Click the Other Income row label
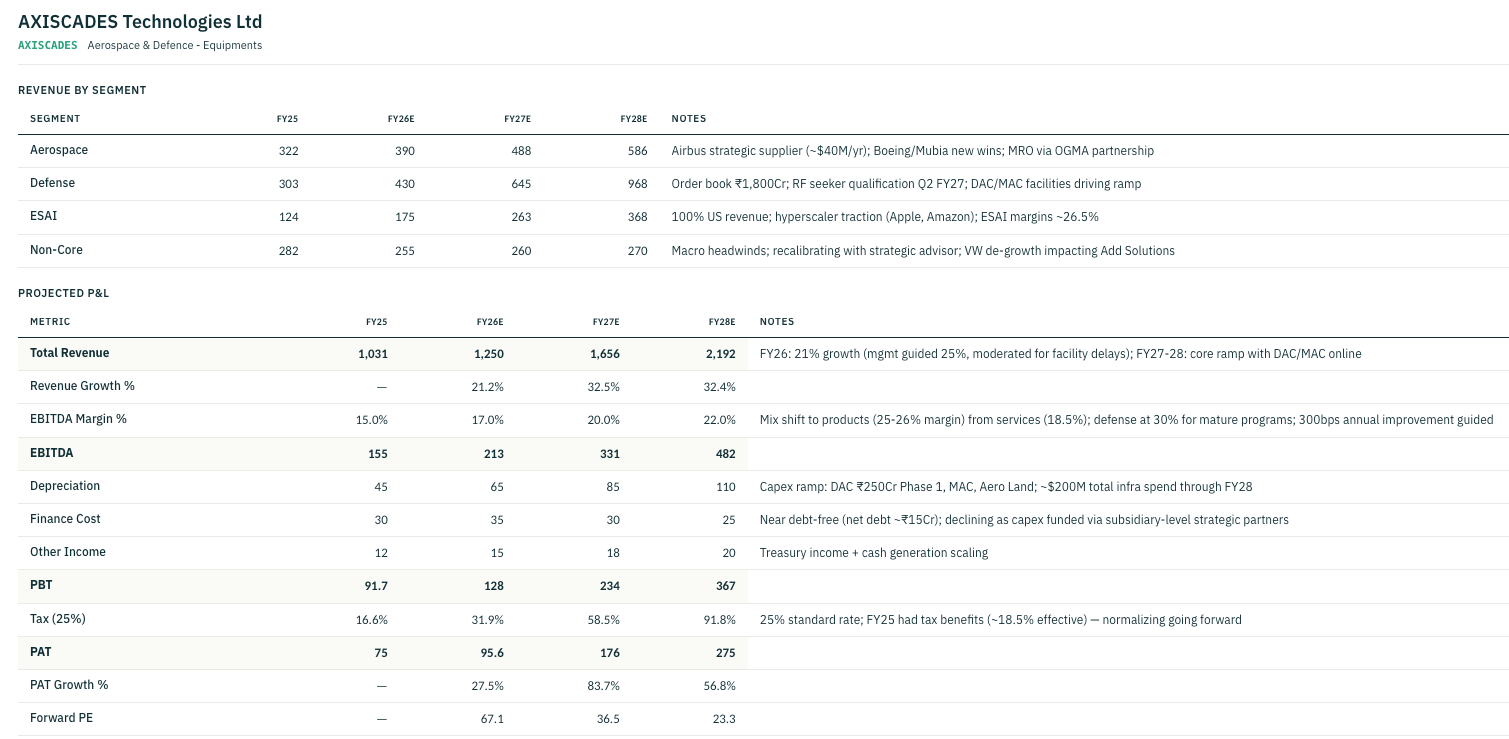Viewport: 1509px width, 739px height. 68,552
